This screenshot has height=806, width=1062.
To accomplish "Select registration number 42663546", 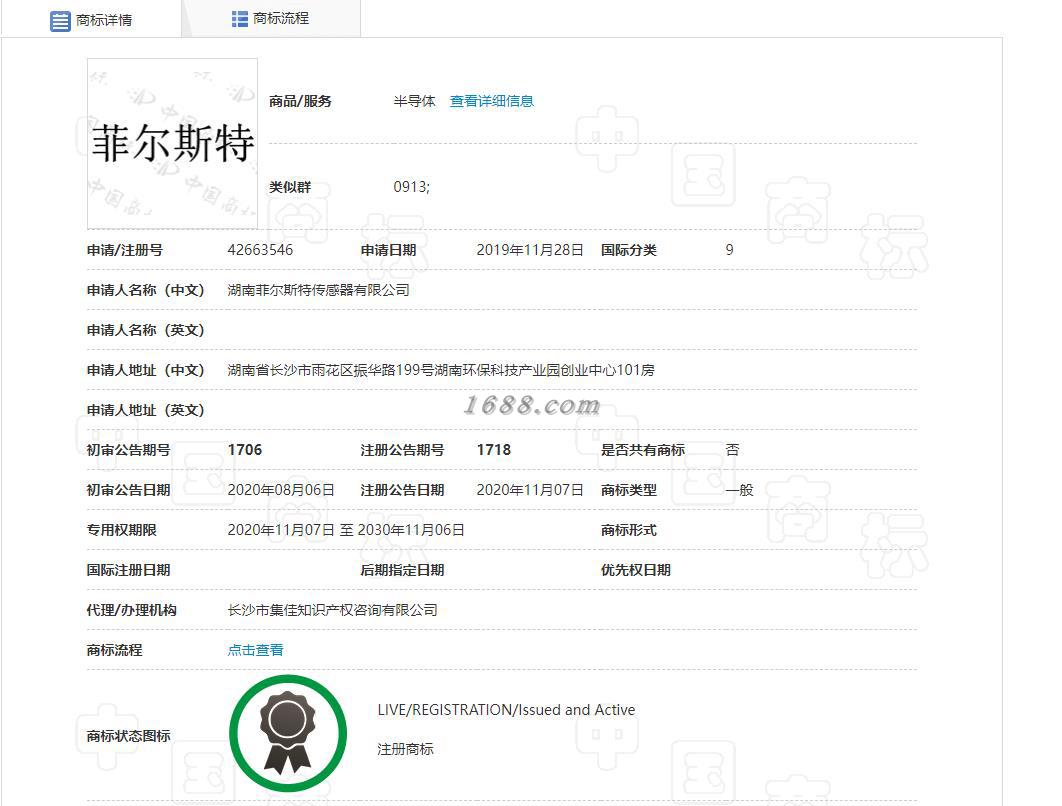I will [260, 250].
